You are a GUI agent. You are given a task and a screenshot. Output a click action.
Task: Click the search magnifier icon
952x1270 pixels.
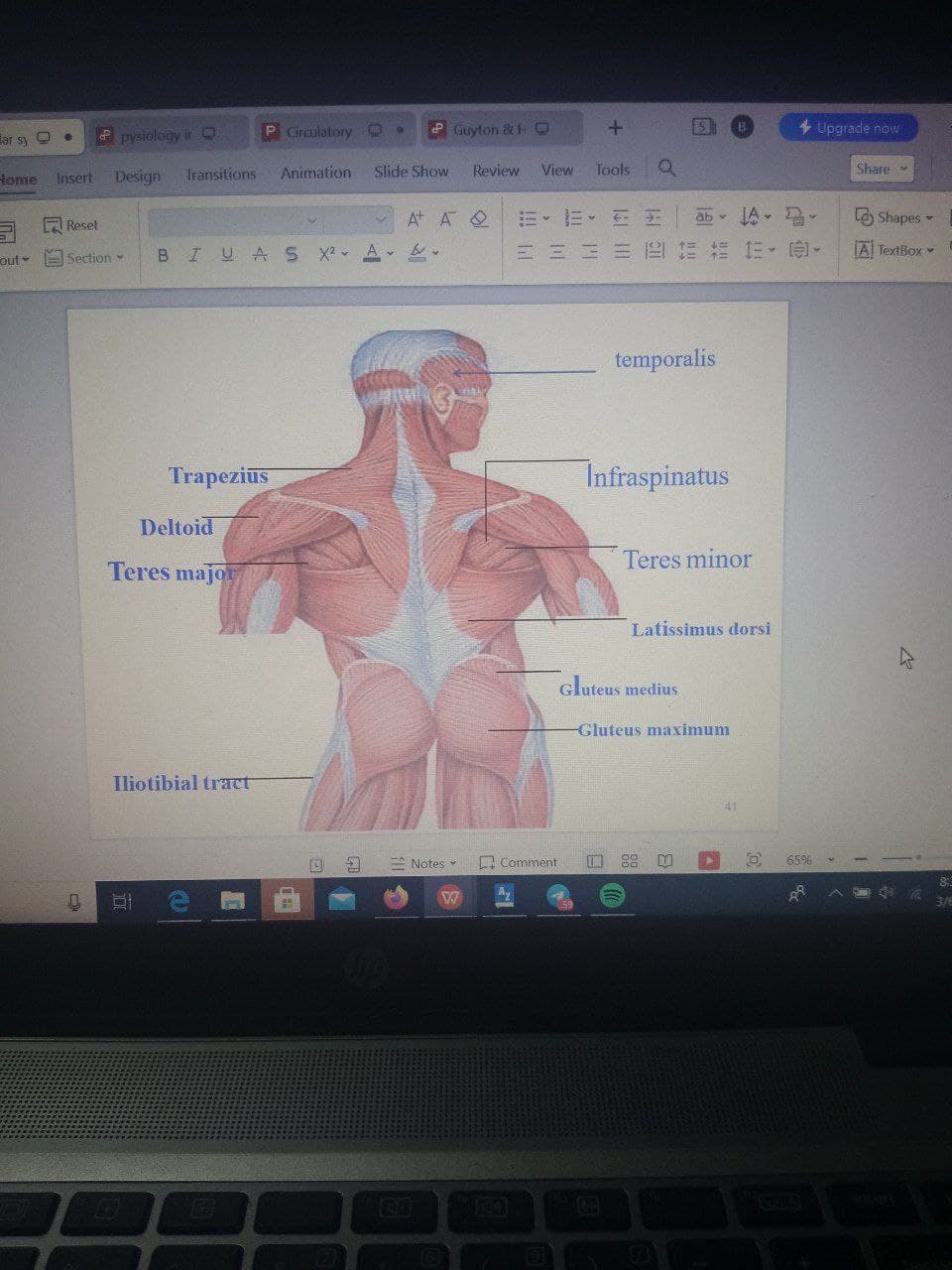(x=667, y=168)
